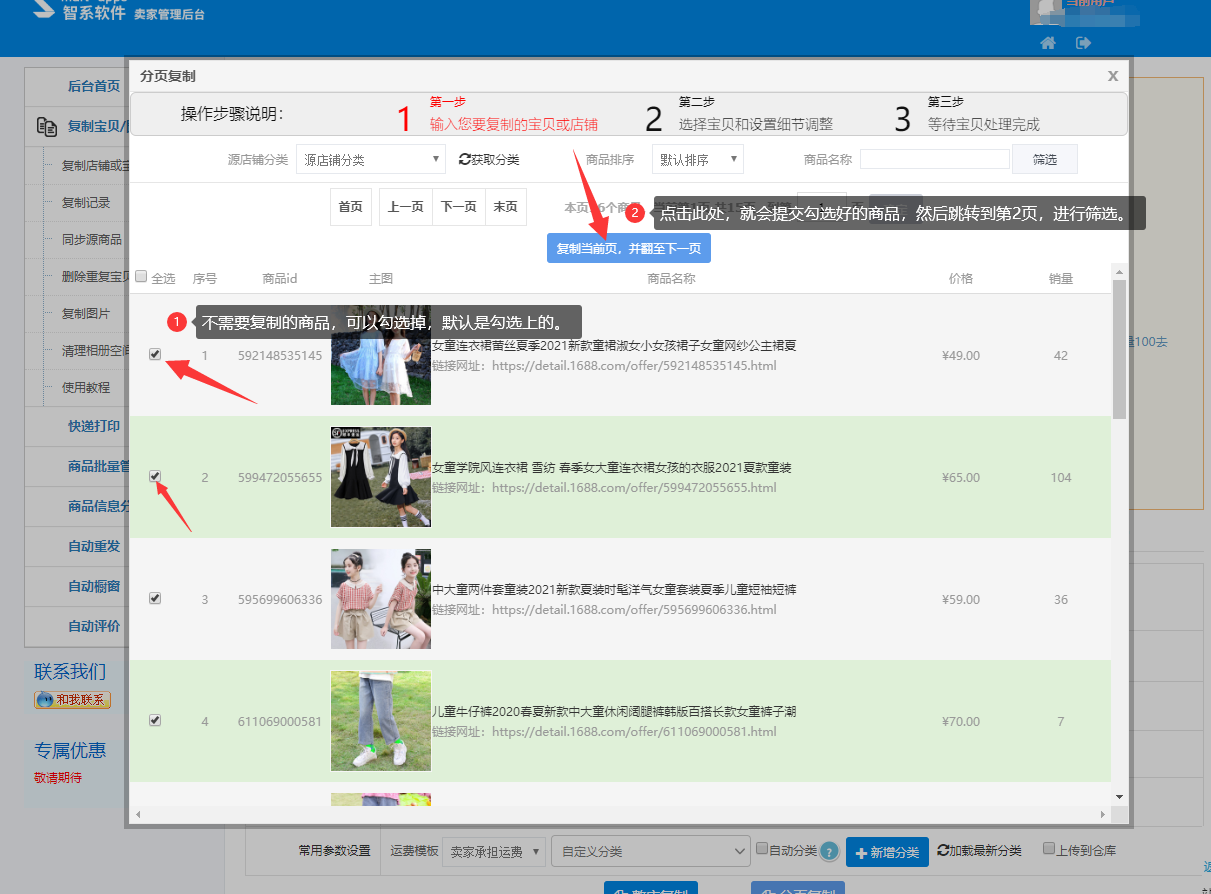Select 清理相册空间 in sidebar tree

coord(95,350)
